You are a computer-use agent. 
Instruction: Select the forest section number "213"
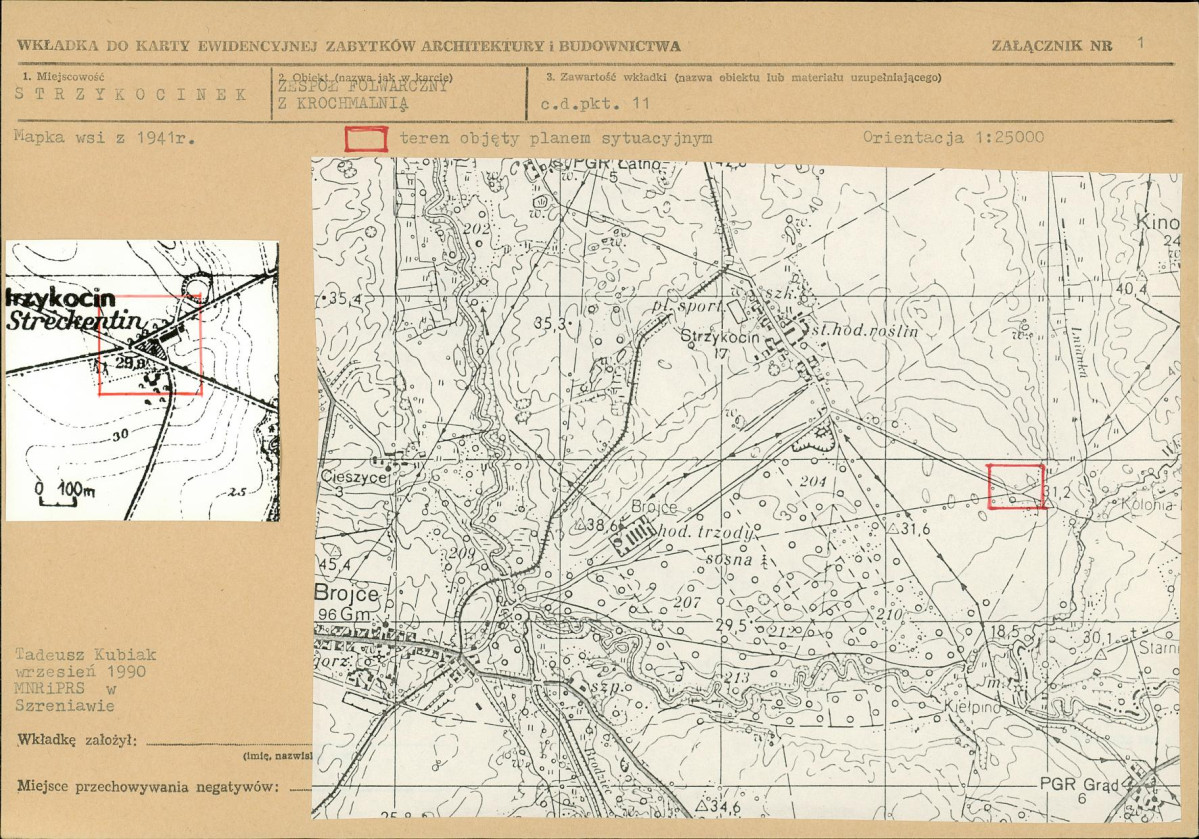pos(736,677)
